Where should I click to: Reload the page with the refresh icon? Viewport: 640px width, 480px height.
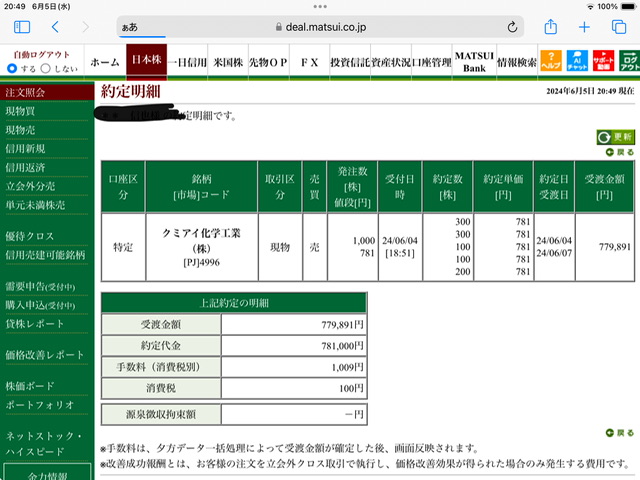click(x=512, y=27)
